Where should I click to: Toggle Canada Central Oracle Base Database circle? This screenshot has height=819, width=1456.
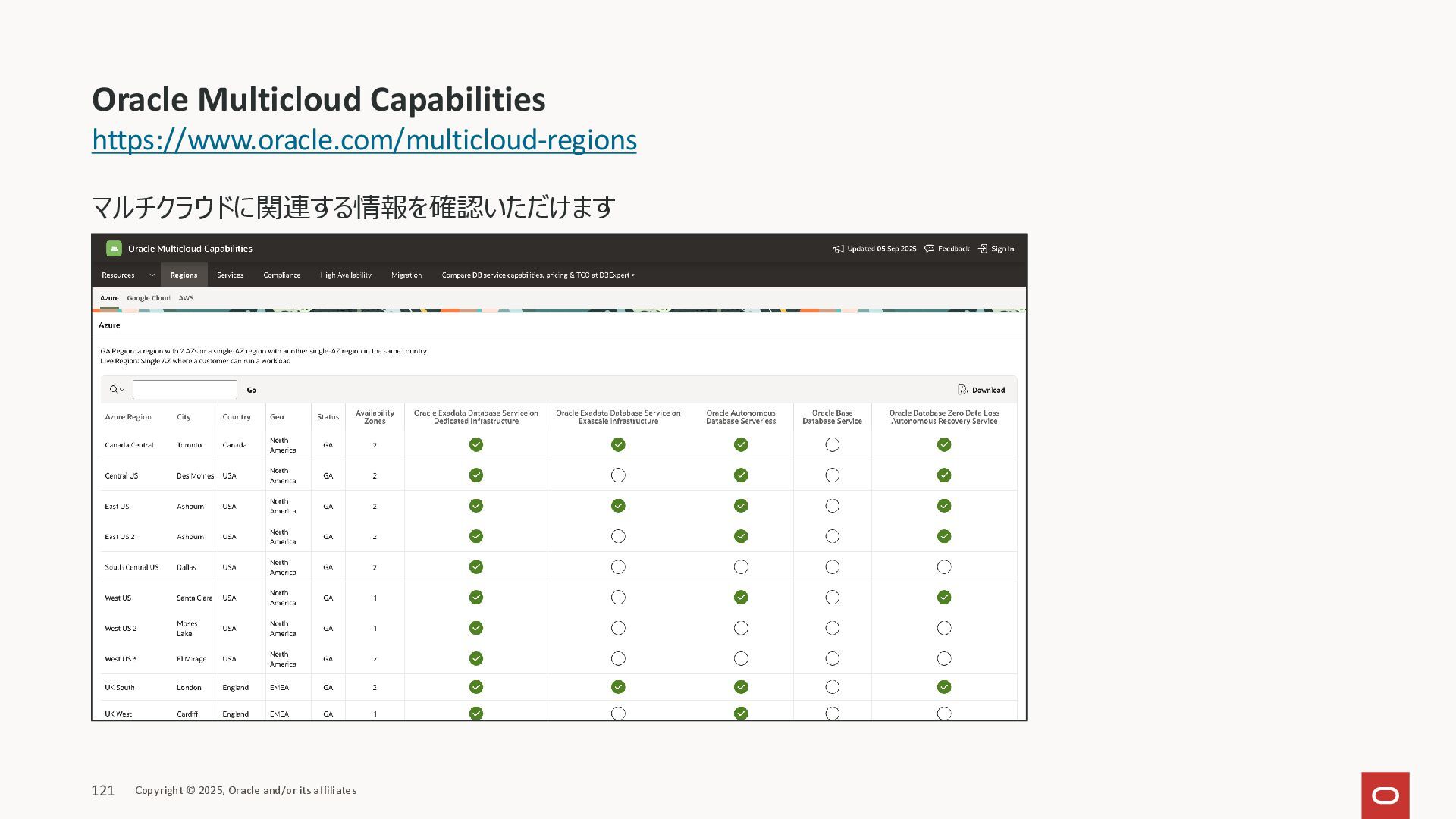tap(832, 445)
